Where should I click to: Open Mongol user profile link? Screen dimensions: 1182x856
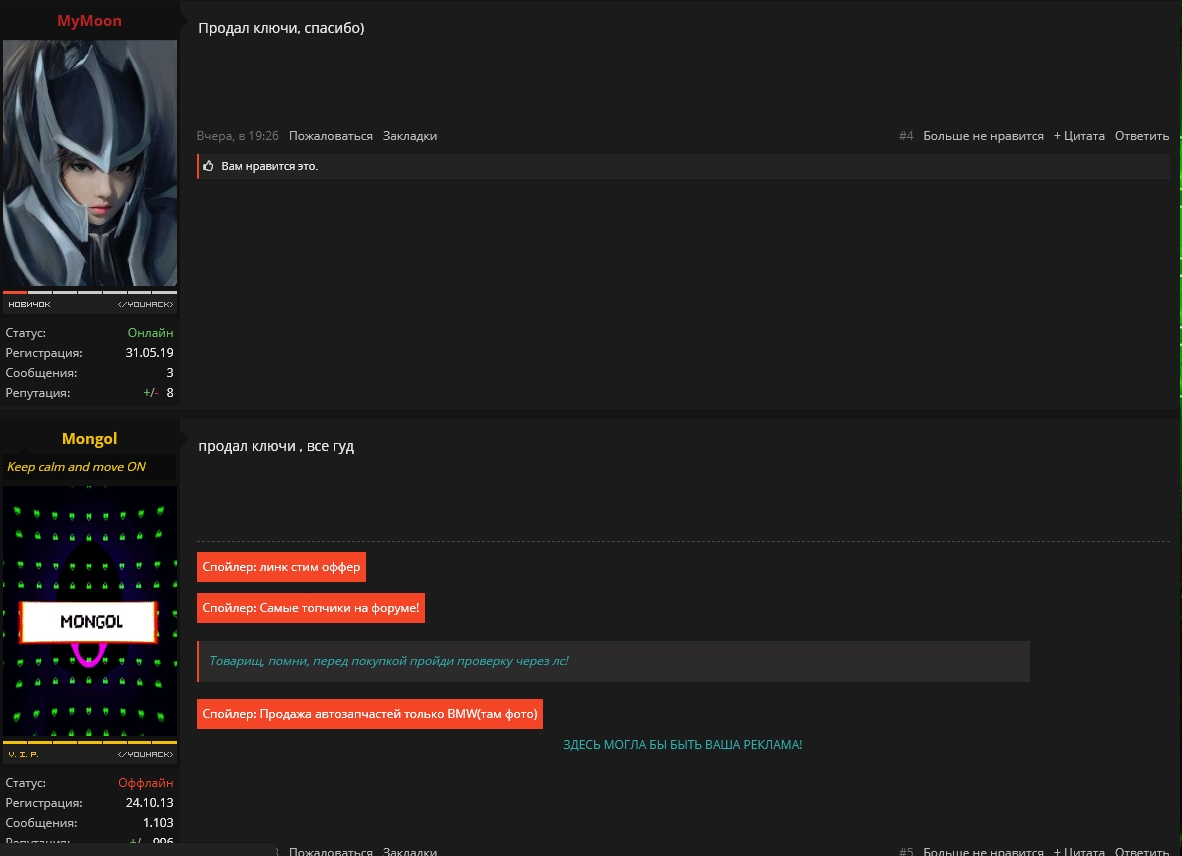[x=89, y=439]
